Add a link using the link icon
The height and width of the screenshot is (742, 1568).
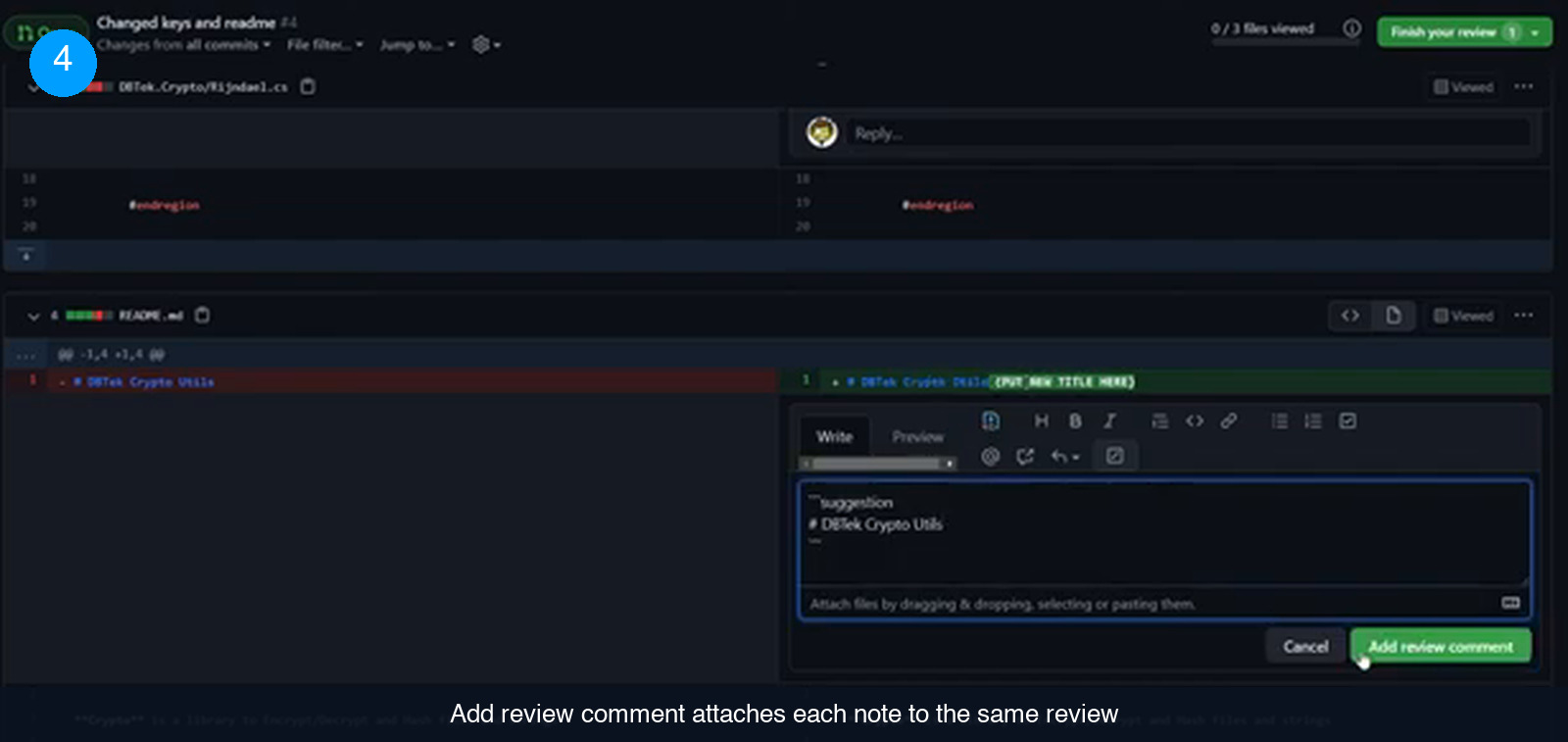tap(1228, 420)
